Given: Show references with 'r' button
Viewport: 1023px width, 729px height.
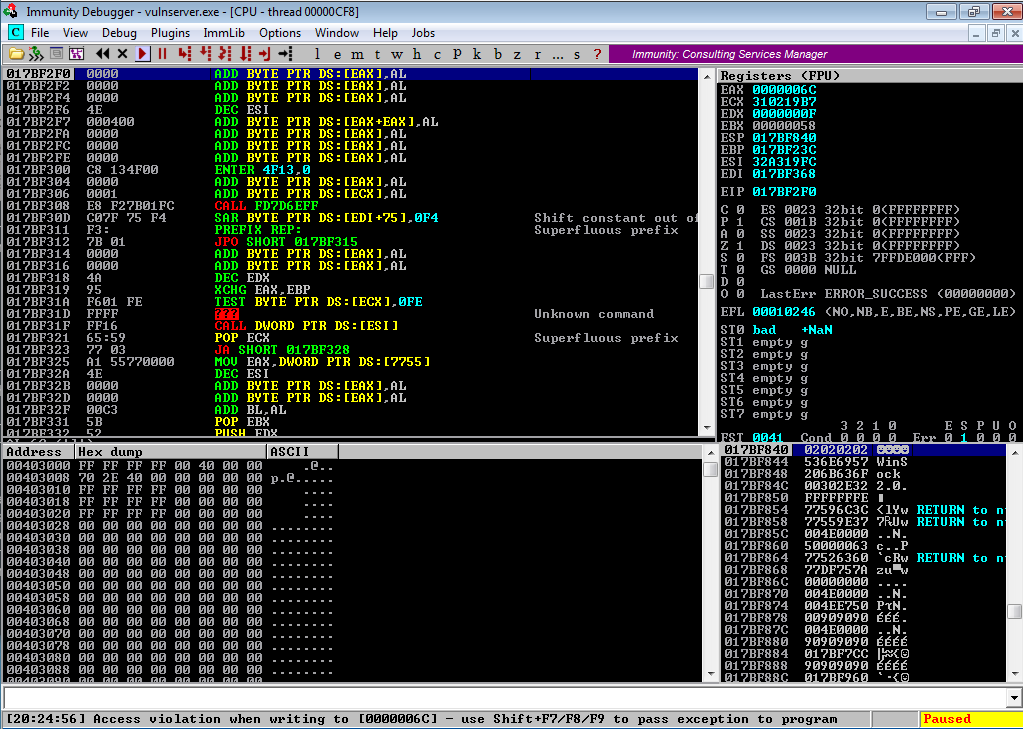Looking at the screenshot, I should [538, 54].
